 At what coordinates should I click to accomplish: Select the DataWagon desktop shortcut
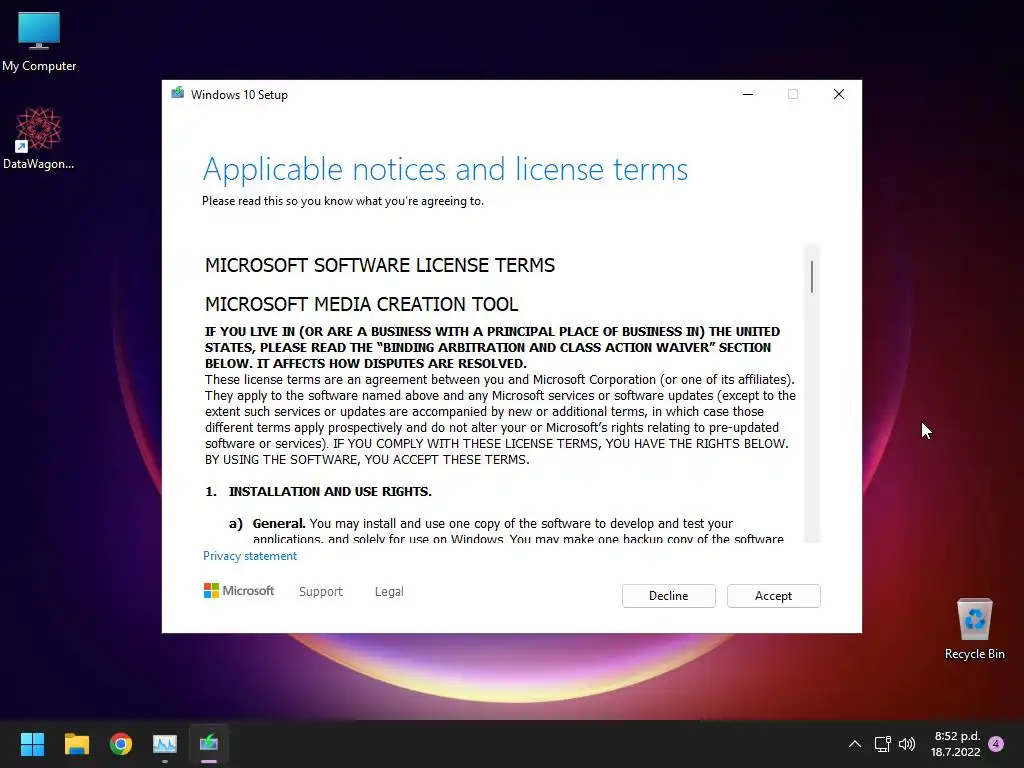39,138
